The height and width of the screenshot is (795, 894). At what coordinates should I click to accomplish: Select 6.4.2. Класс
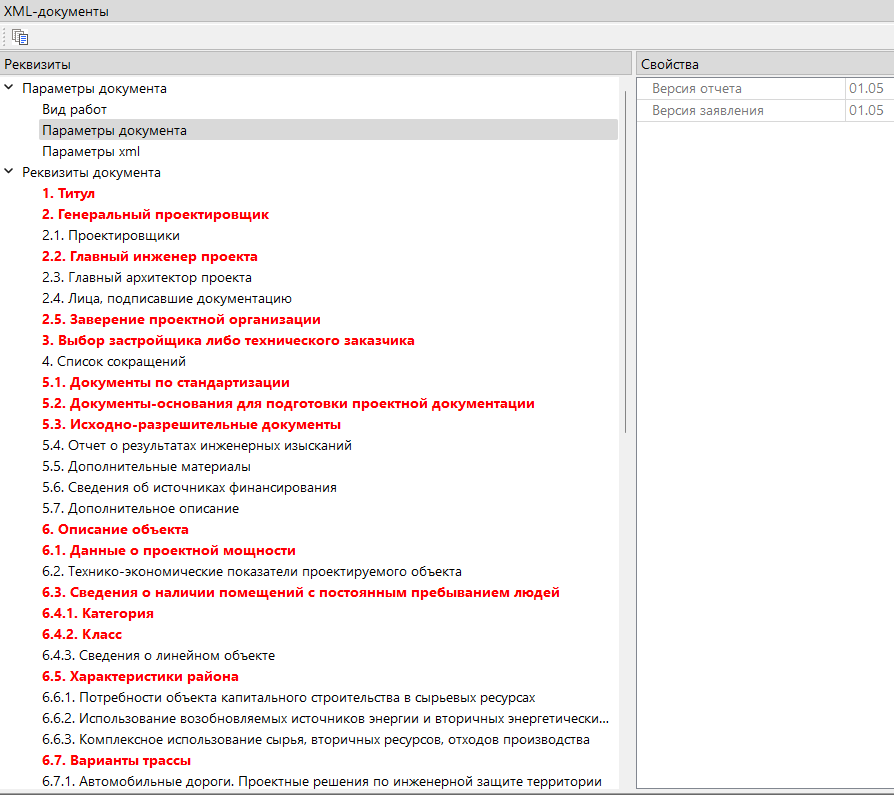[82, 635]
